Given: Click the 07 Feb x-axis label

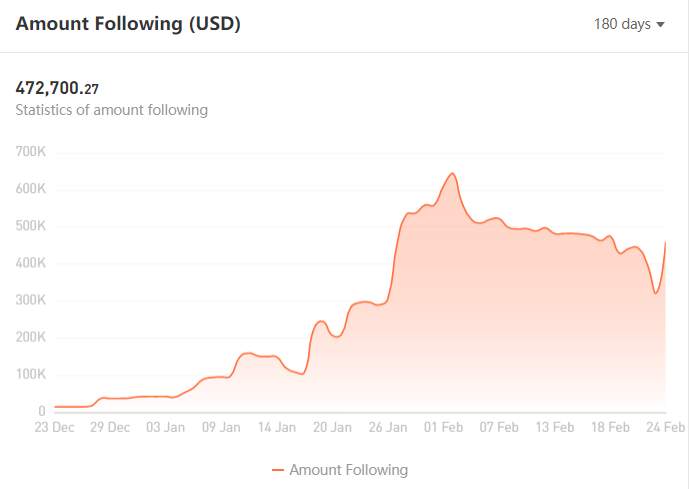Looking at the screenshot, I should (x=499, y=427).
